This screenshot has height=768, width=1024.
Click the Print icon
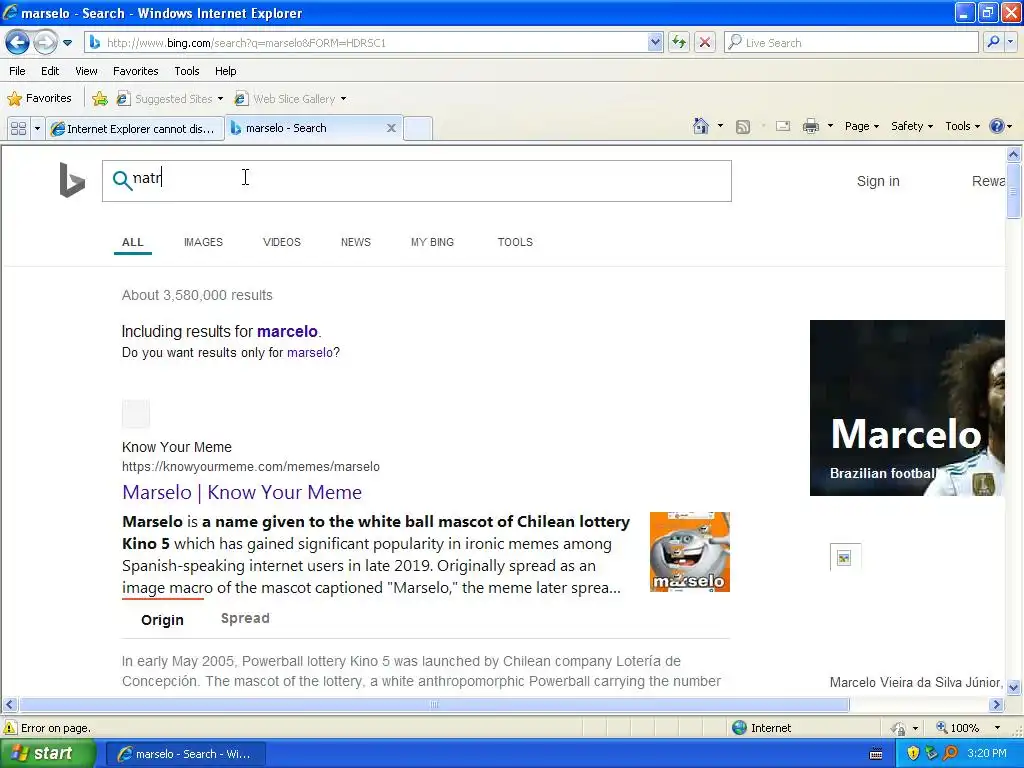(810, 126)
